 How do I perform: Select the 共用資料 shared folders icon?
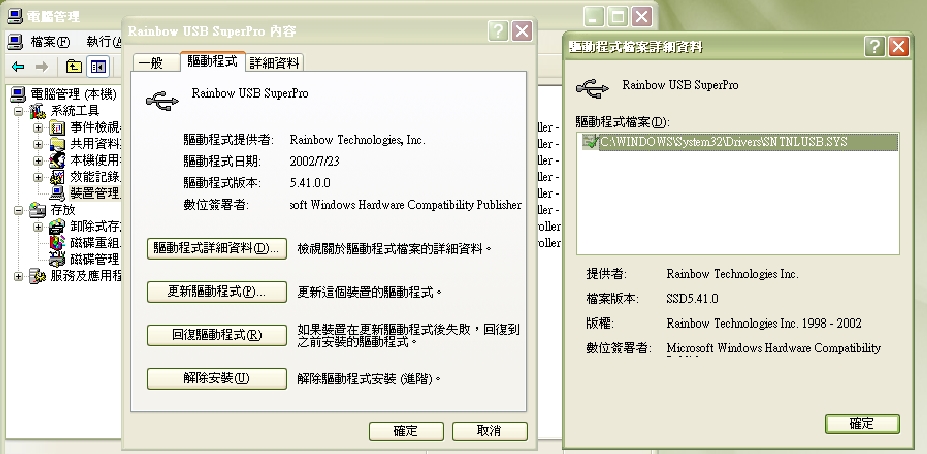(x=57, y=144)
